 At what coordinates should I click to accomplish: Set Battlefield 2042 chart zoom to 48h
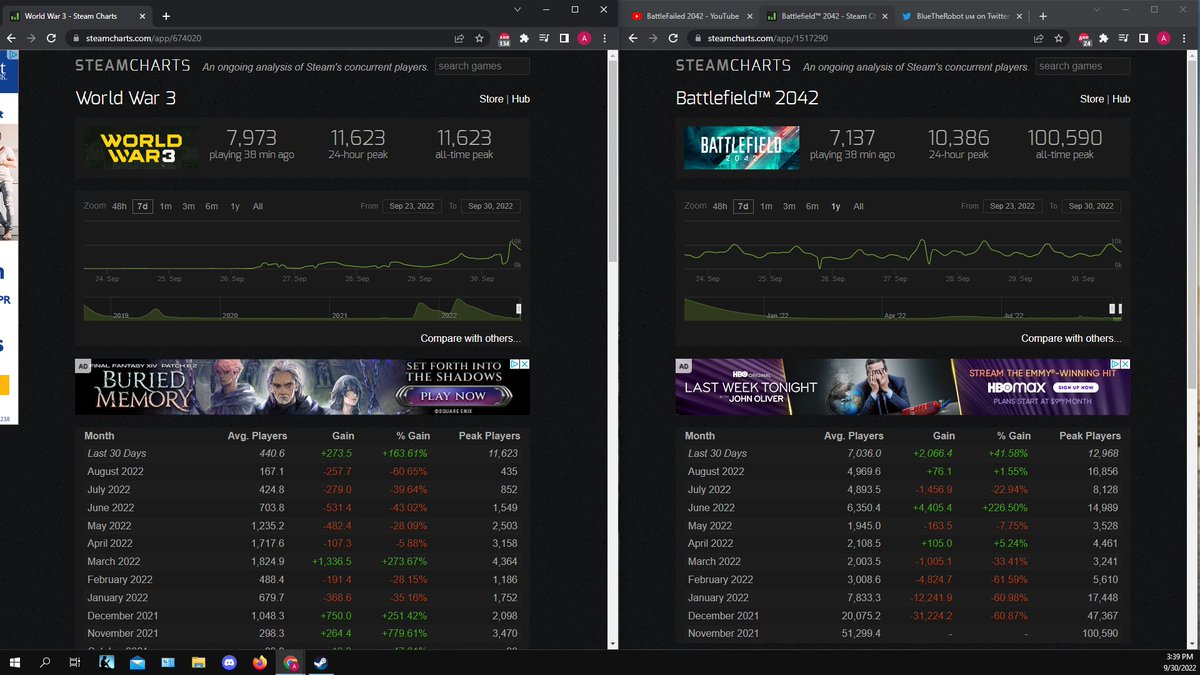click(719, 206)
